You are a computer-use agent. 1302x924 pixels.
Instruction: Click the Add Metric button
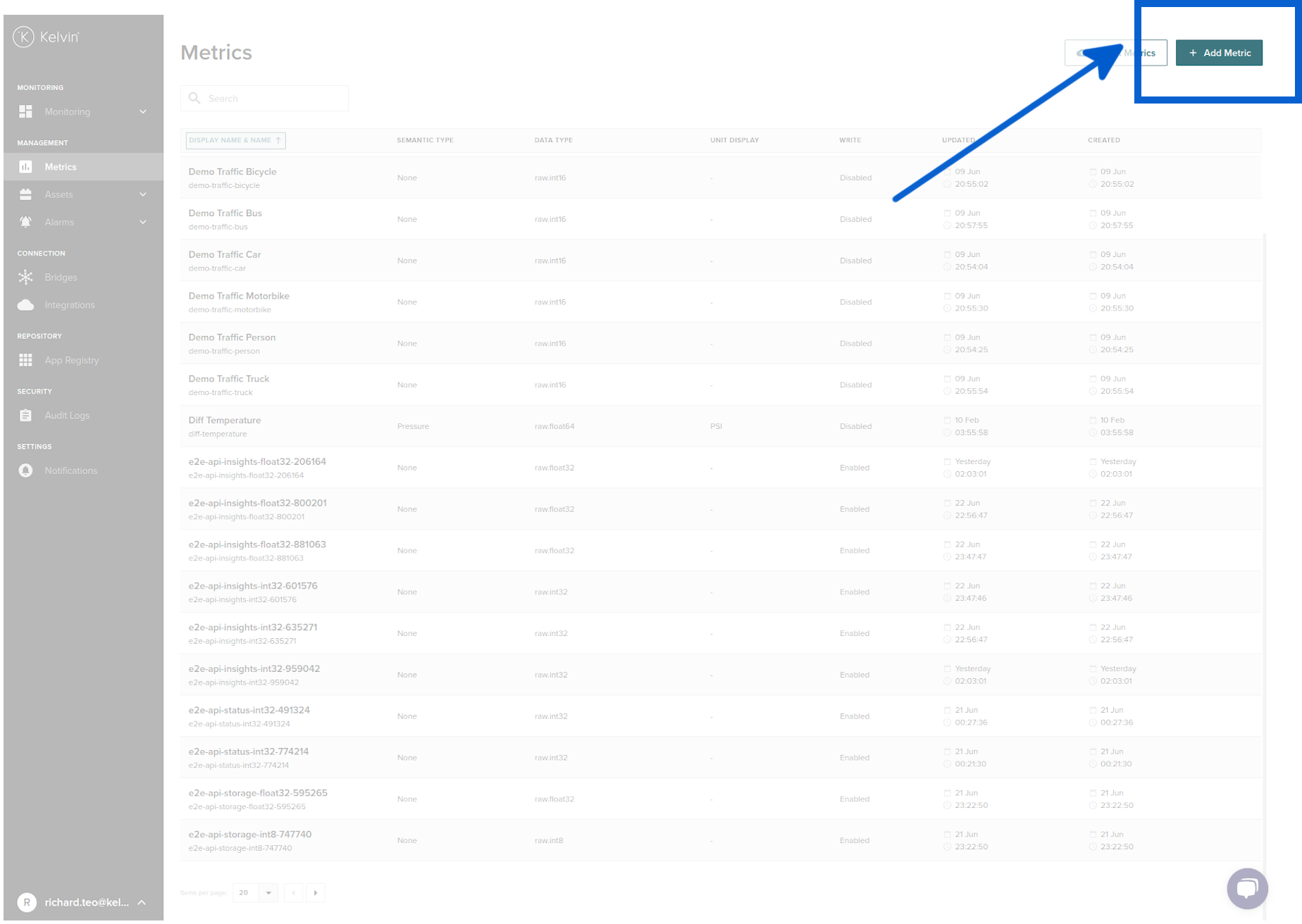(1219, 53)
